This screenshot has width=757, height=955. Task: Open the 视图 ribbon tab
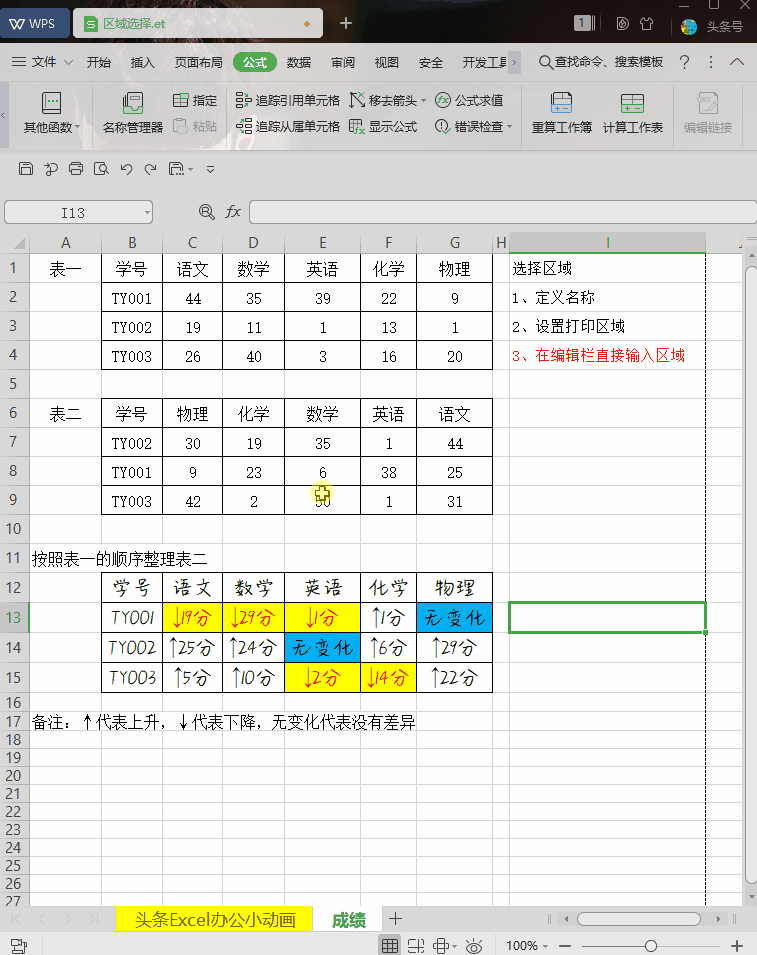[x=387, y=62]
